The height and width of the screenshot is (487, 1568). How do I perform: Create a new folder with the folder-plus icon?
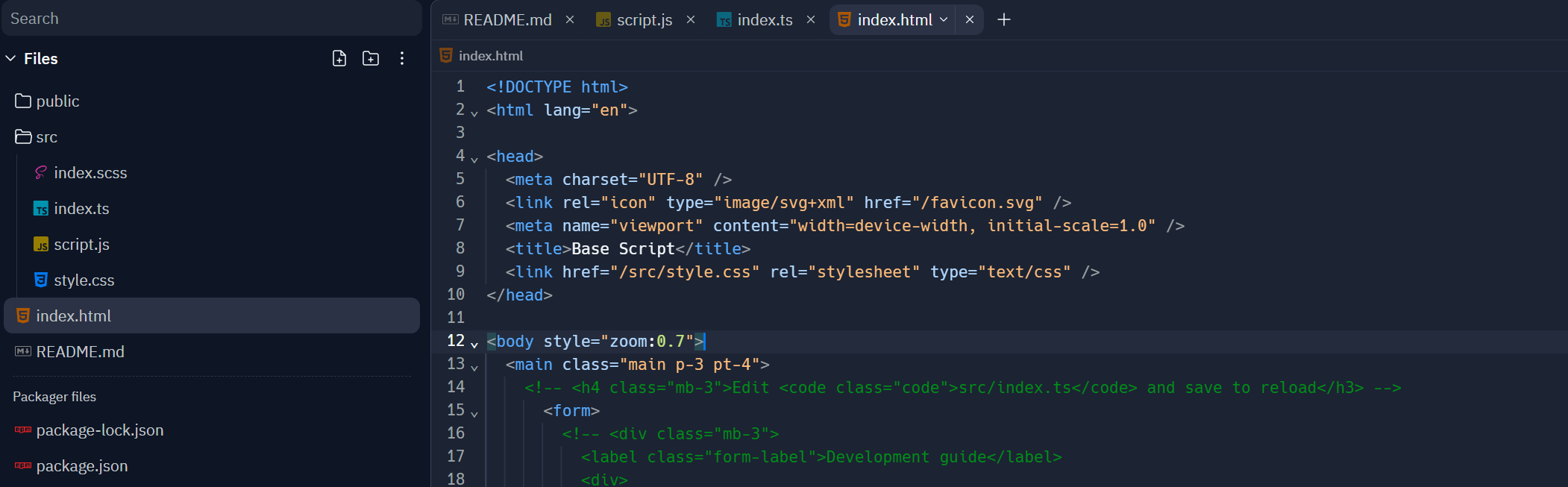click(x=371, y=58)
